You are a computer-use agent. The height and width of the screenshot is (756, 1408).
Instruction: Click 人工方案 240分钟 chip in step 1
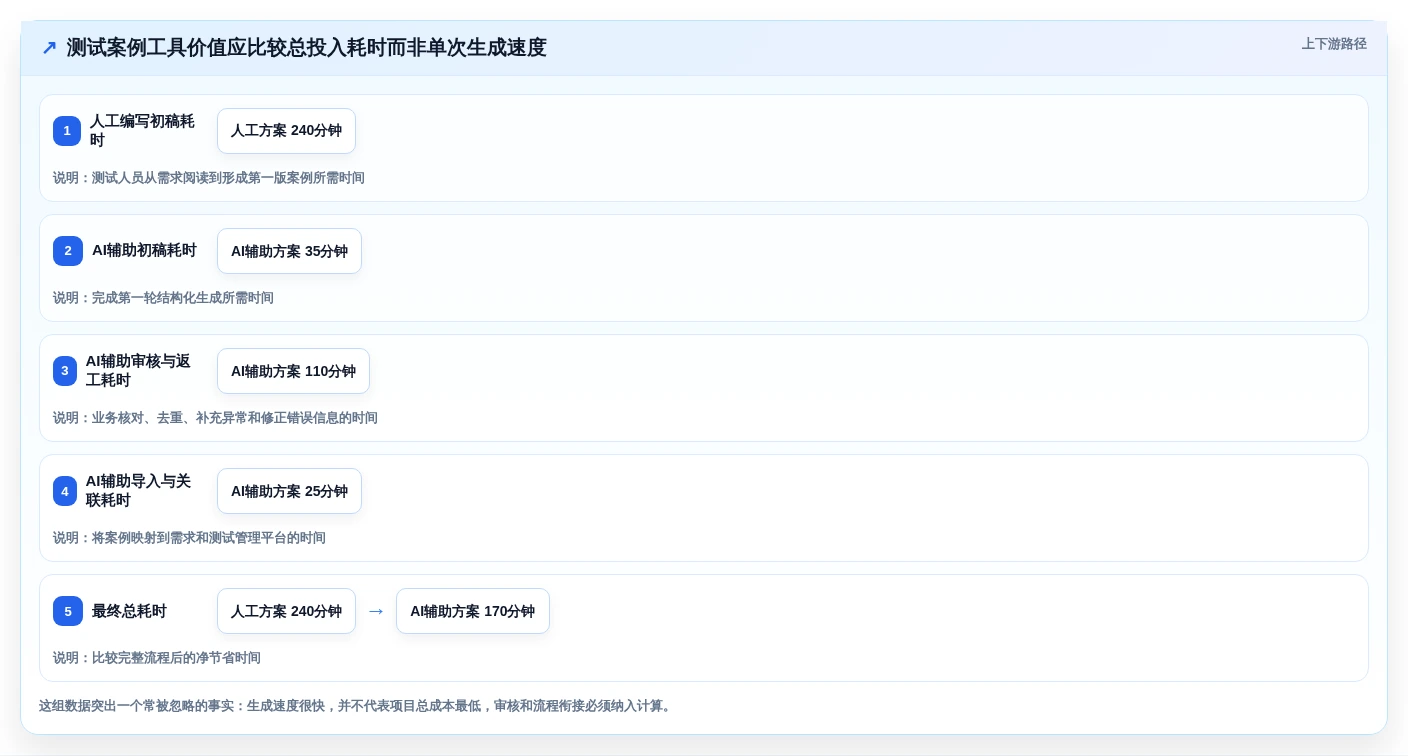coord(286,131)
